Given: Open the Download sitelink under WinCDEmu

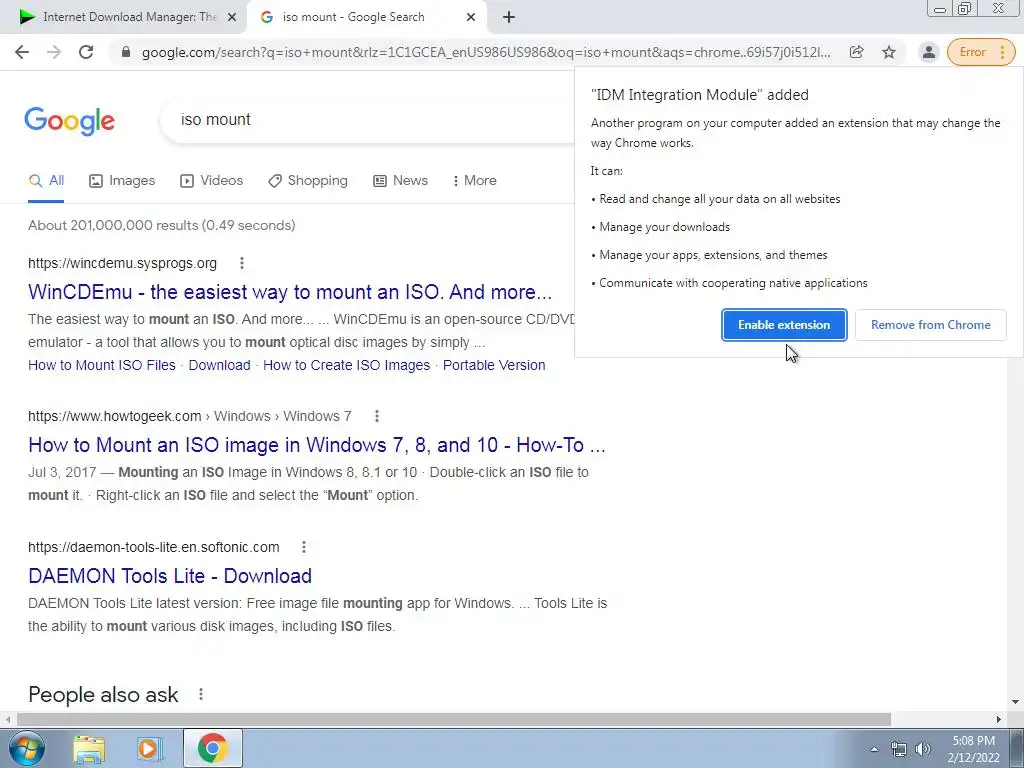Looking at the screenshot, I should click(219, 365).
